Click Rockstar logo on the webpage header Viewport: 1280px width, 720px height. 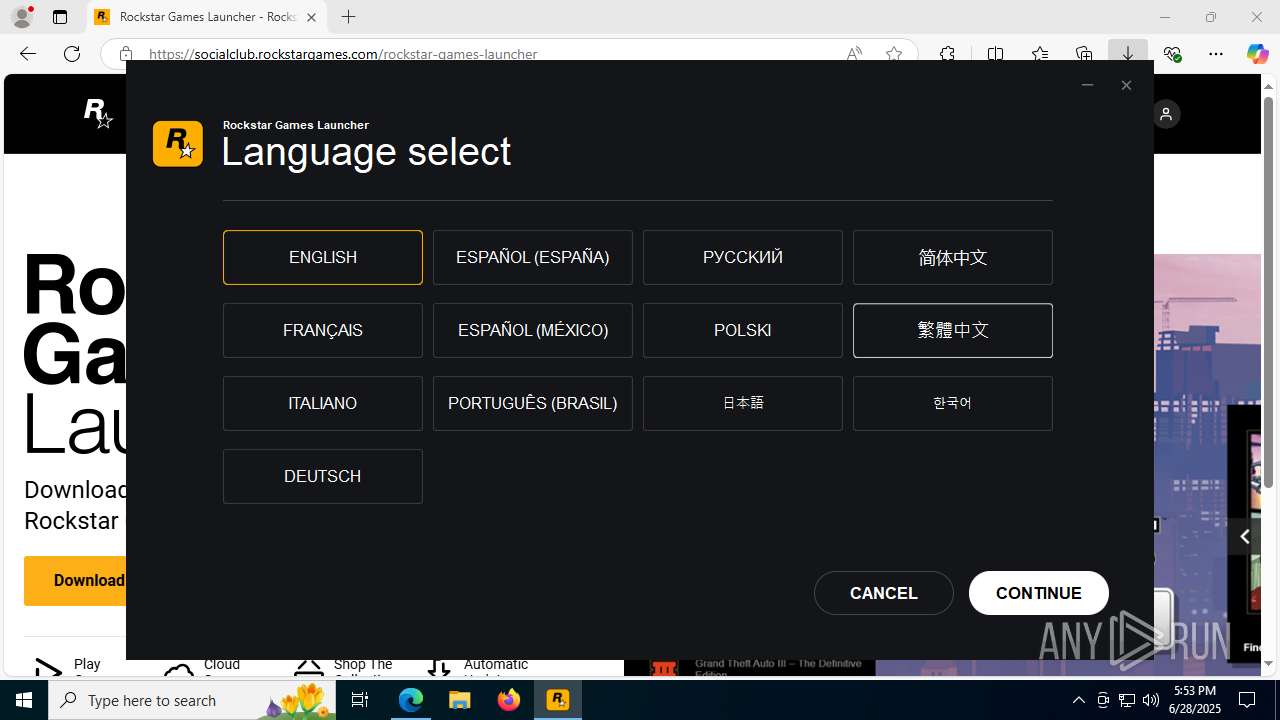pos(98,114)
